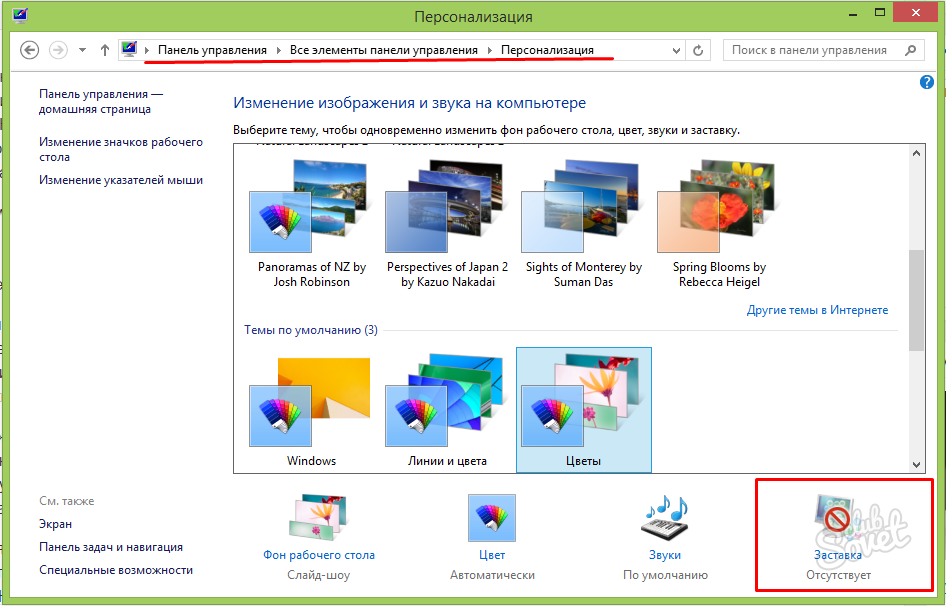Select the Цветы theme
946x606 pixels.
pyautogui.click(x=583, y=410)
